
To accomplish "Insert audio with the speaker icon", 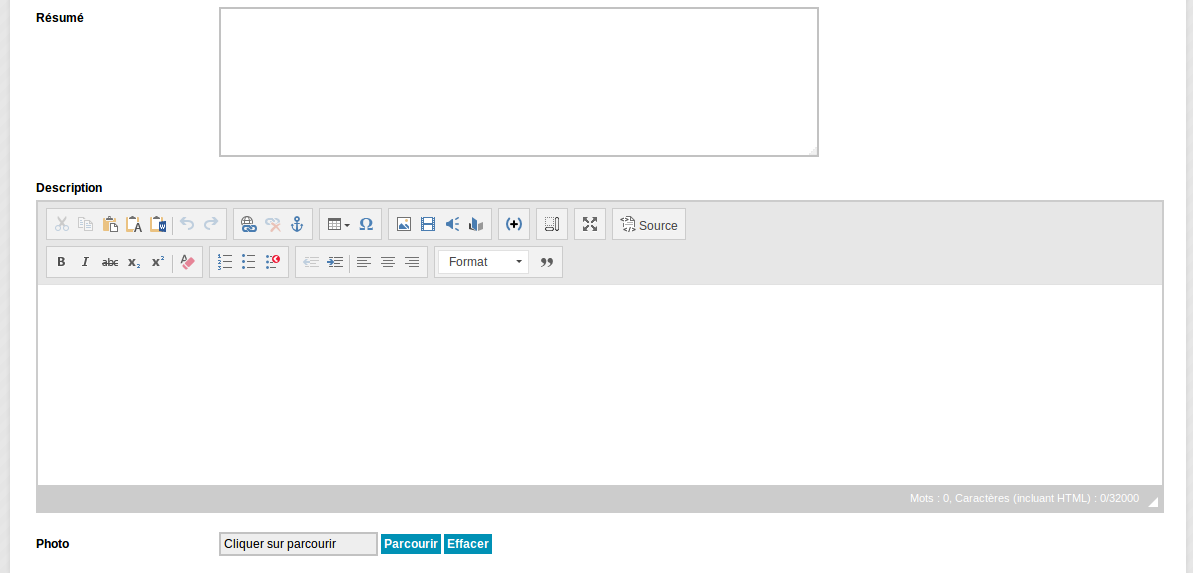I will (x=452, y=224).
